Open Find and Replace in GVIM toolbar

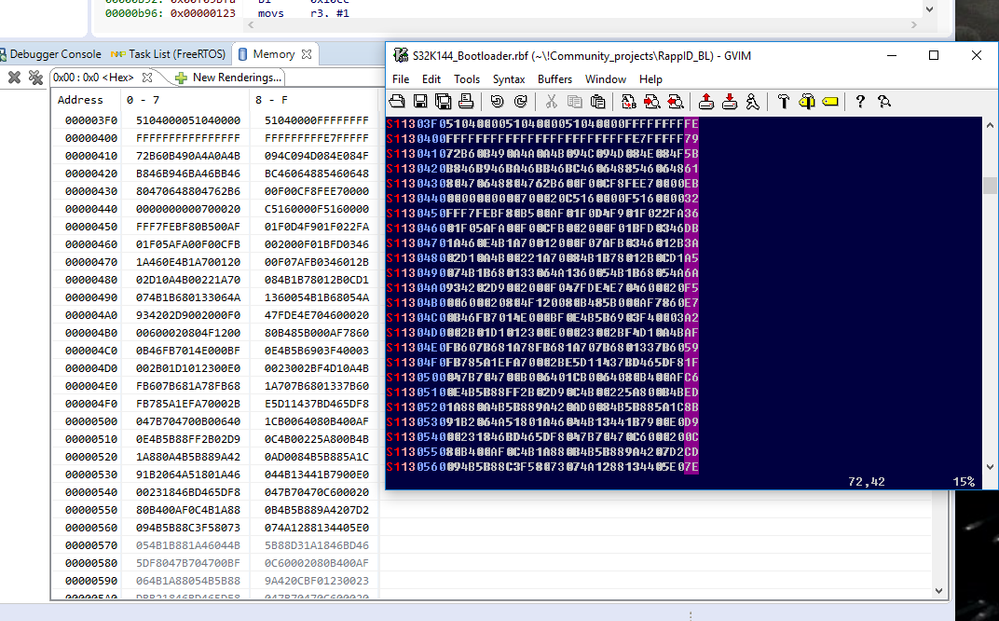click(628, 101)
